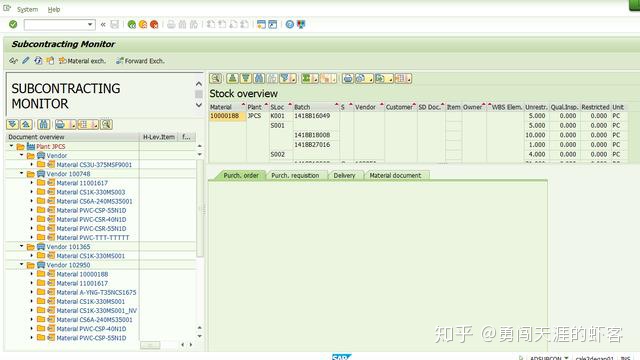Click the Customize local layout icon

301,24
